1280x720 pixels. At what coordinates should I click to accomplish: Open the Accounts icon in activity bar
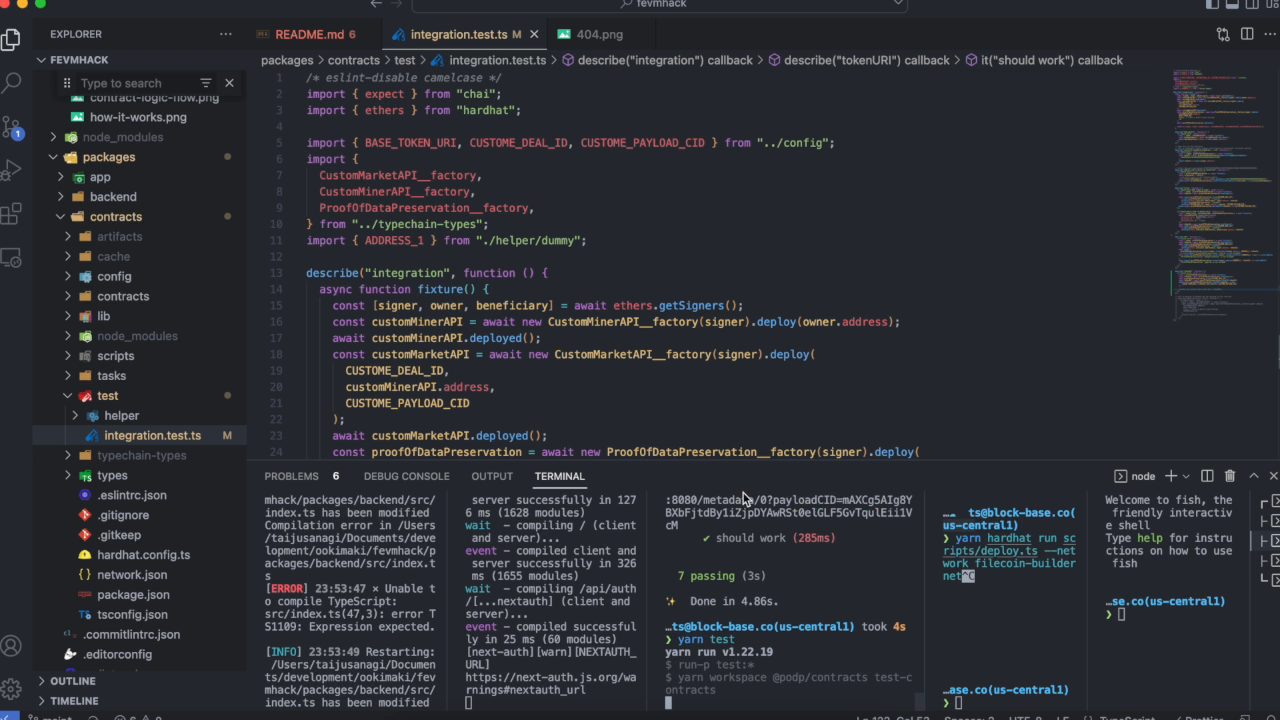(11, 646)
